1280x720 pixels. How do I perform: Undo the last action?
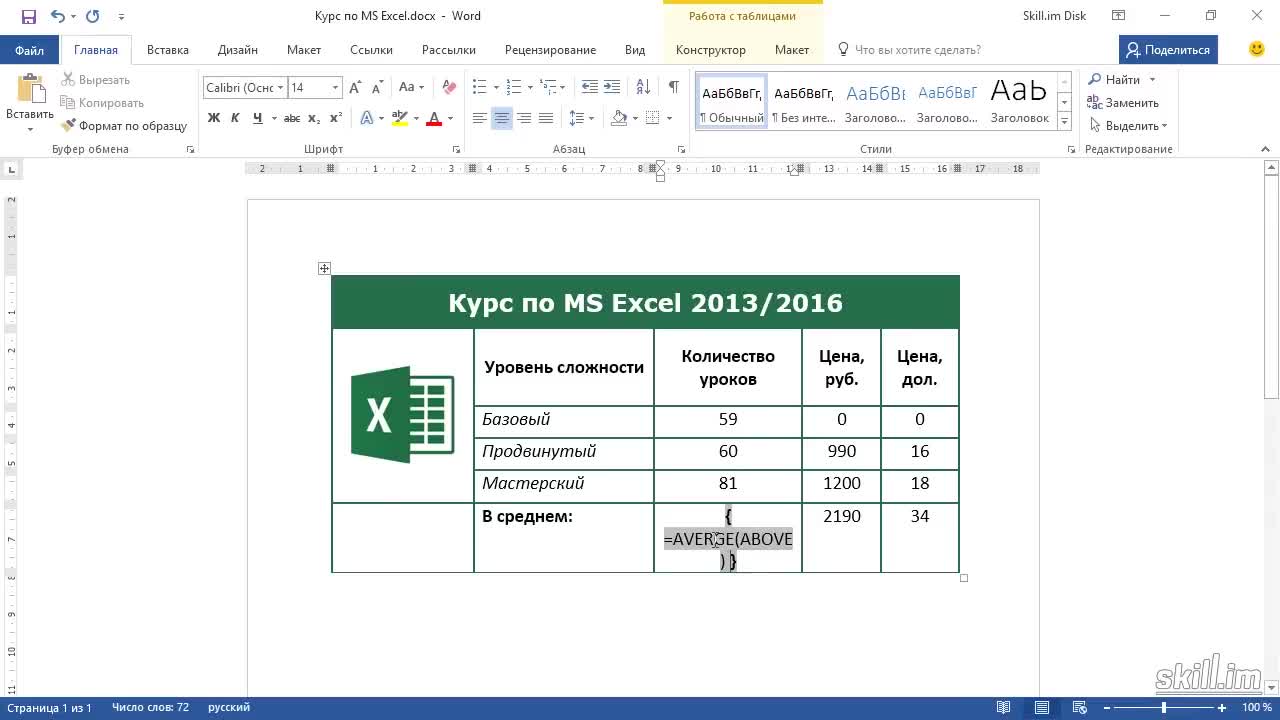coord(57,16)
